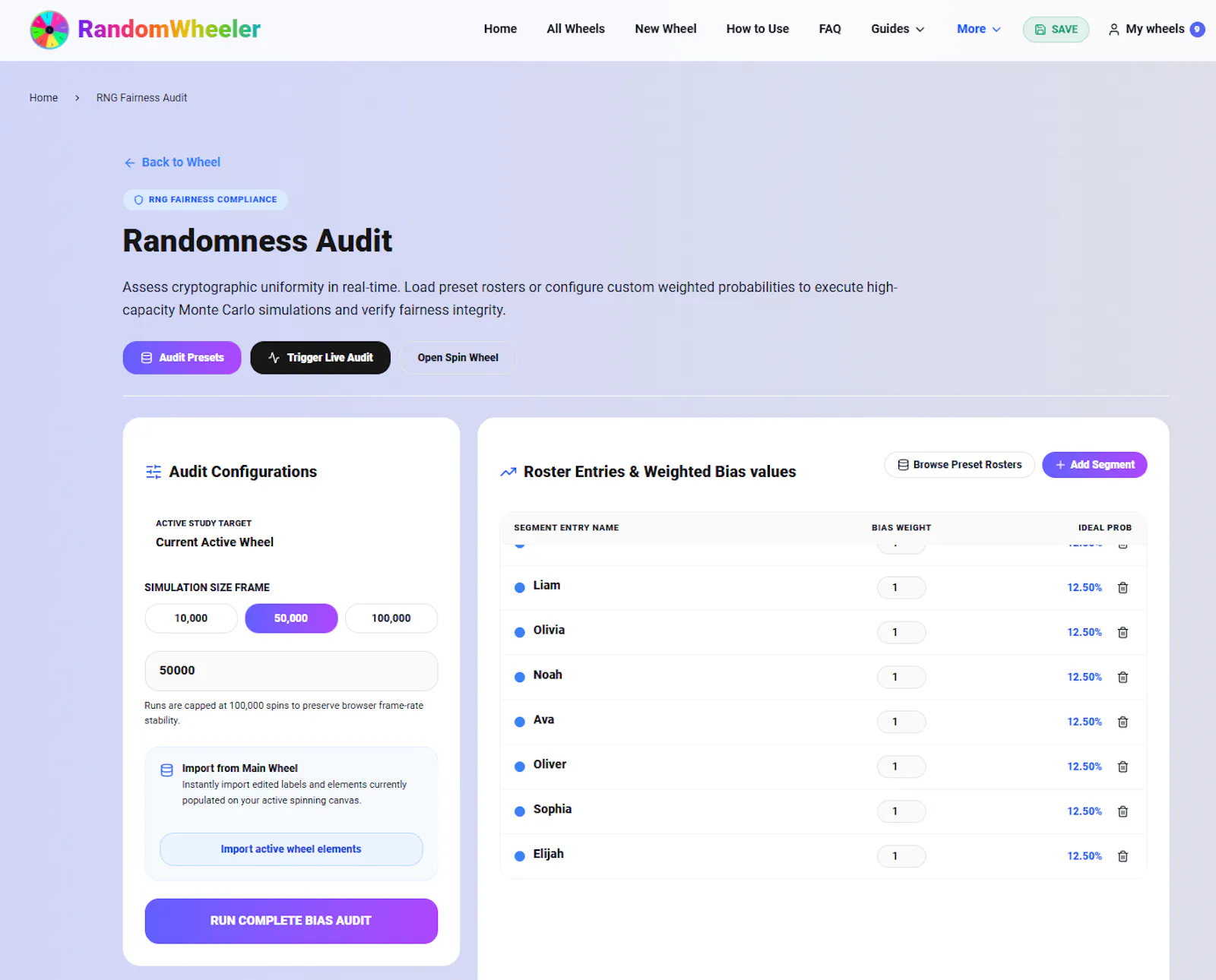The height and width of the screenshot is (980, 1216).
Task: Edit Sophia's bias weight field
Action: pyautogui.click(x=901, y=811)
